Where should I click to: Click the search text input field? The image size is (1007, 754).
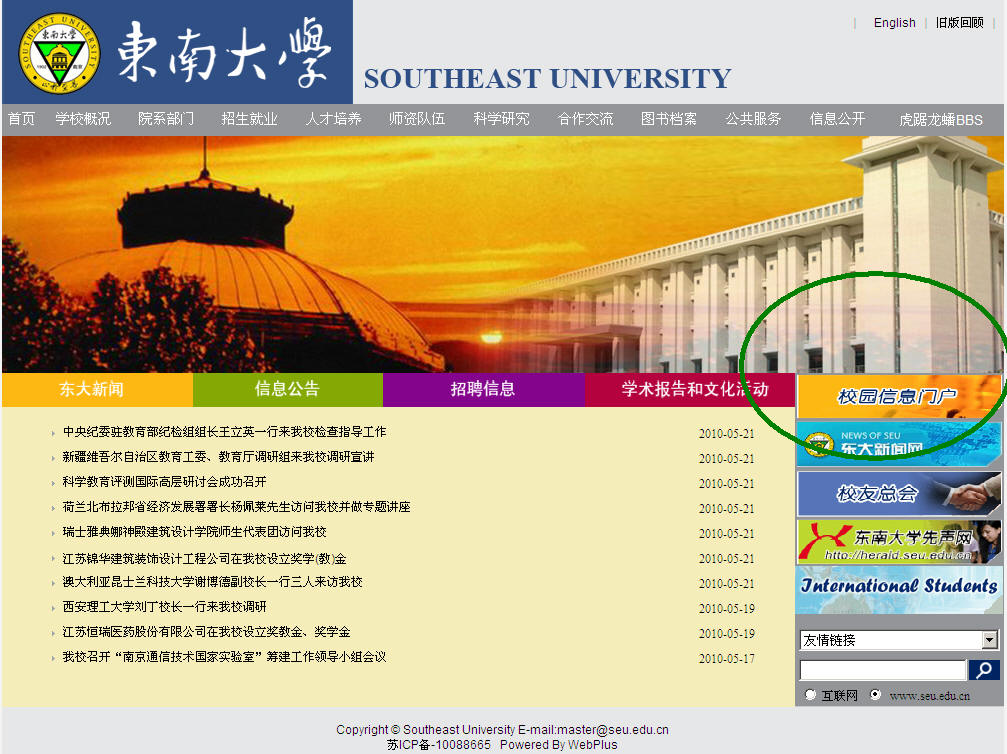click(x=882, y=670)
